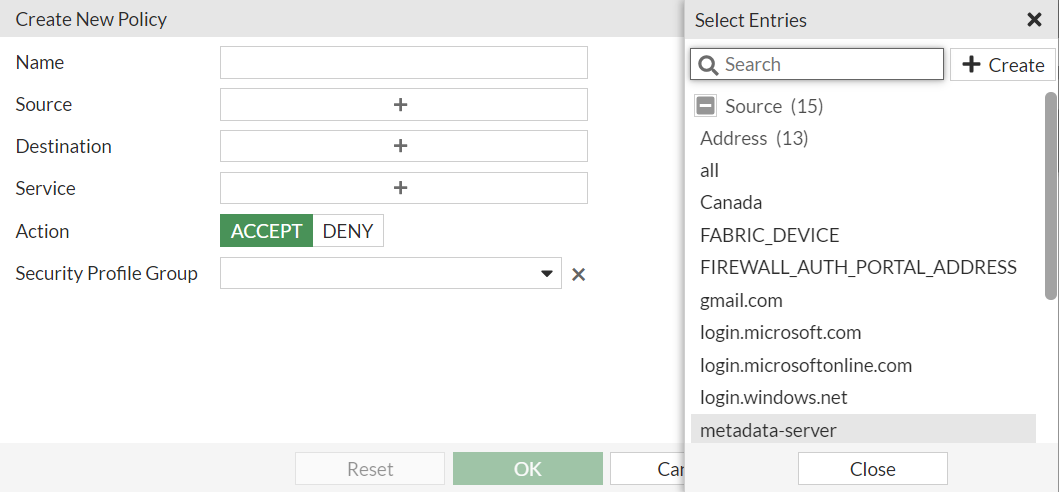Click the entries list scrollbar
Viewport: 1059px width, 492px height.
[1050, 195]
